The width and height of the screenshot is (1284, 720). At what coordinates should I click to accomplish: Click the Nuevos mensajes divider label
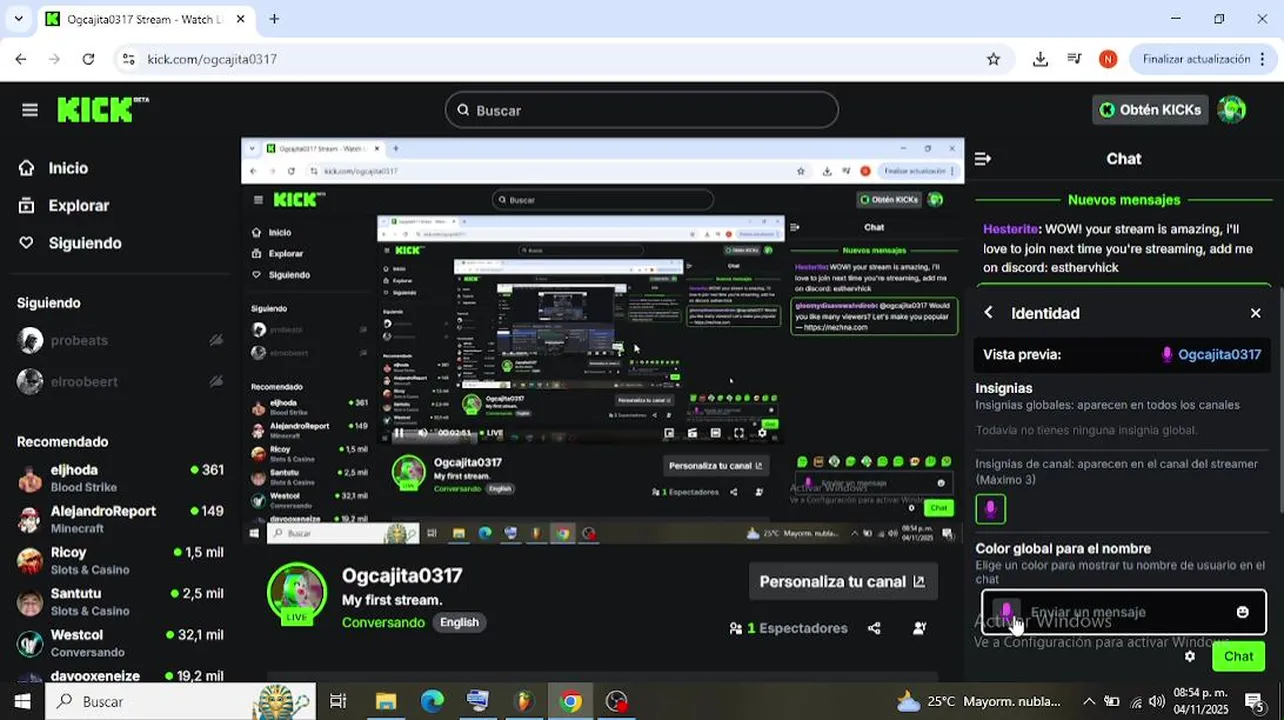[x=1124, y=200]
